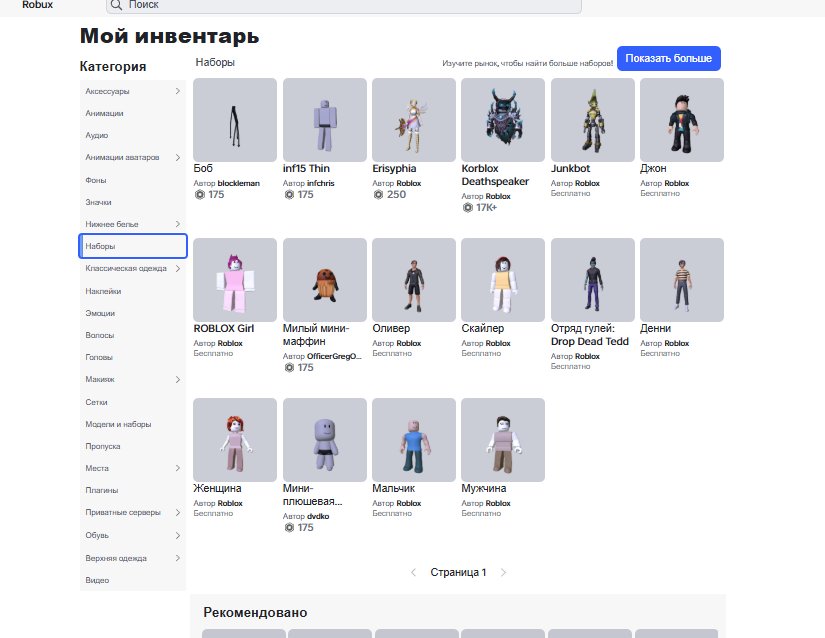
Task: Select the ROBLOX Girl thumbnail
Action: (235, 280)
